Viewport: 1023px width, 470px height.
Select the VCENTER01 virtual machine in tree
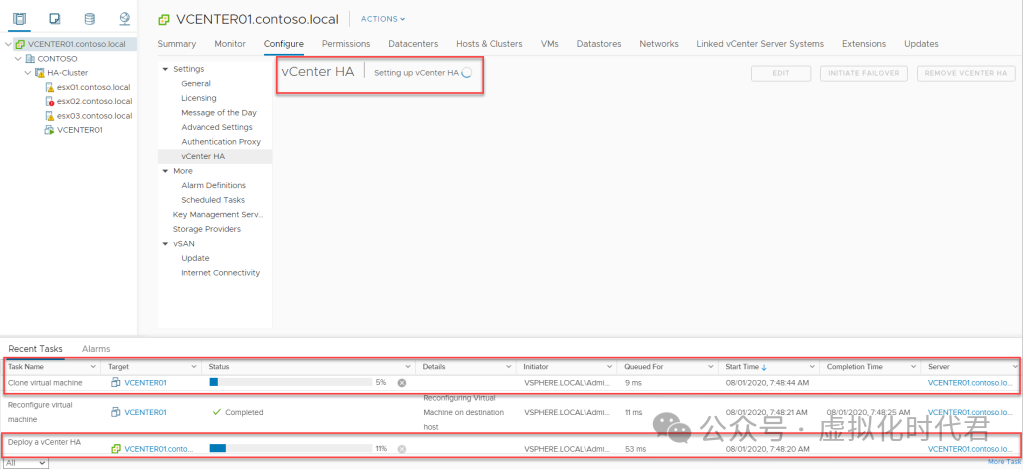pos(79,130)
